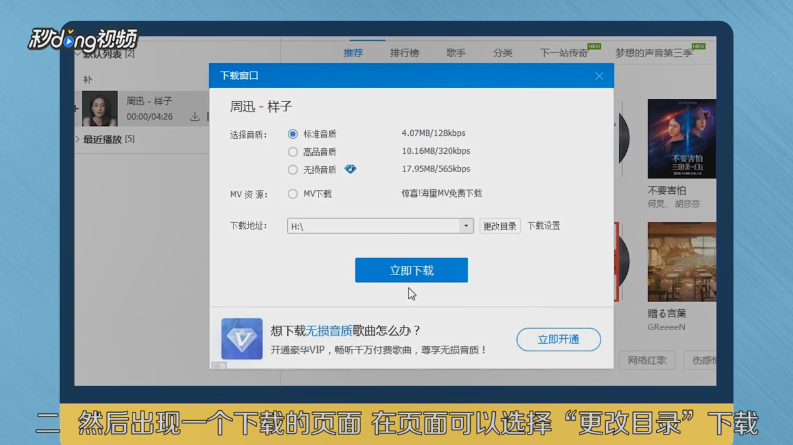Choose the 无损音质 lossless option

(x=293, y=170)
